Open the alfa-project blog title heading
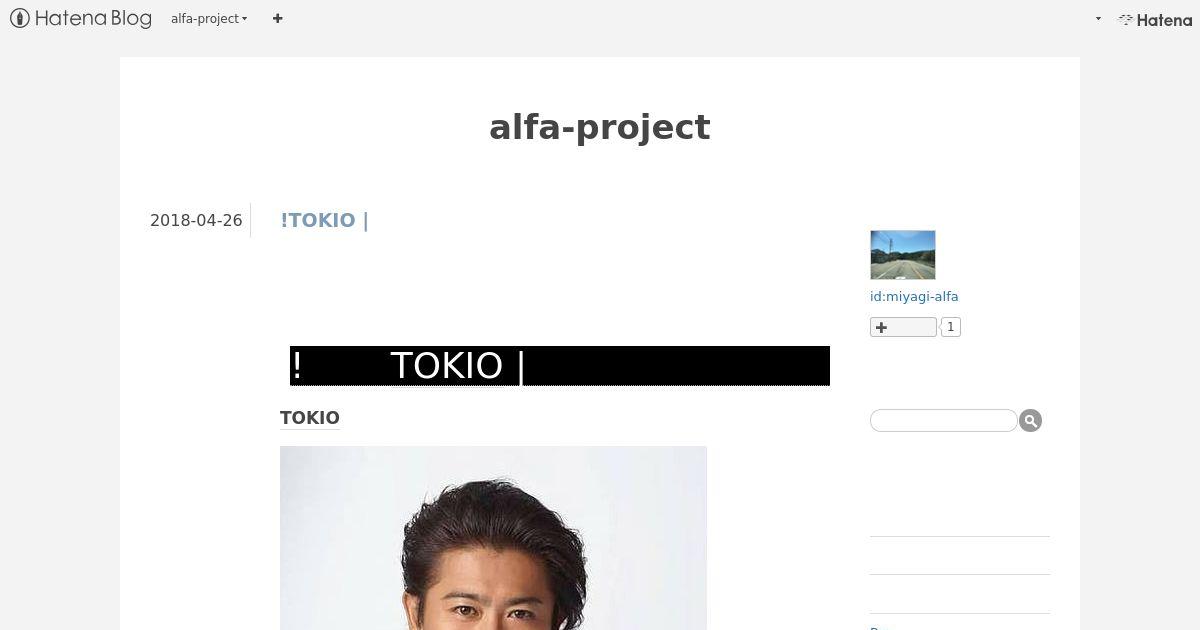 pos(600,127)
